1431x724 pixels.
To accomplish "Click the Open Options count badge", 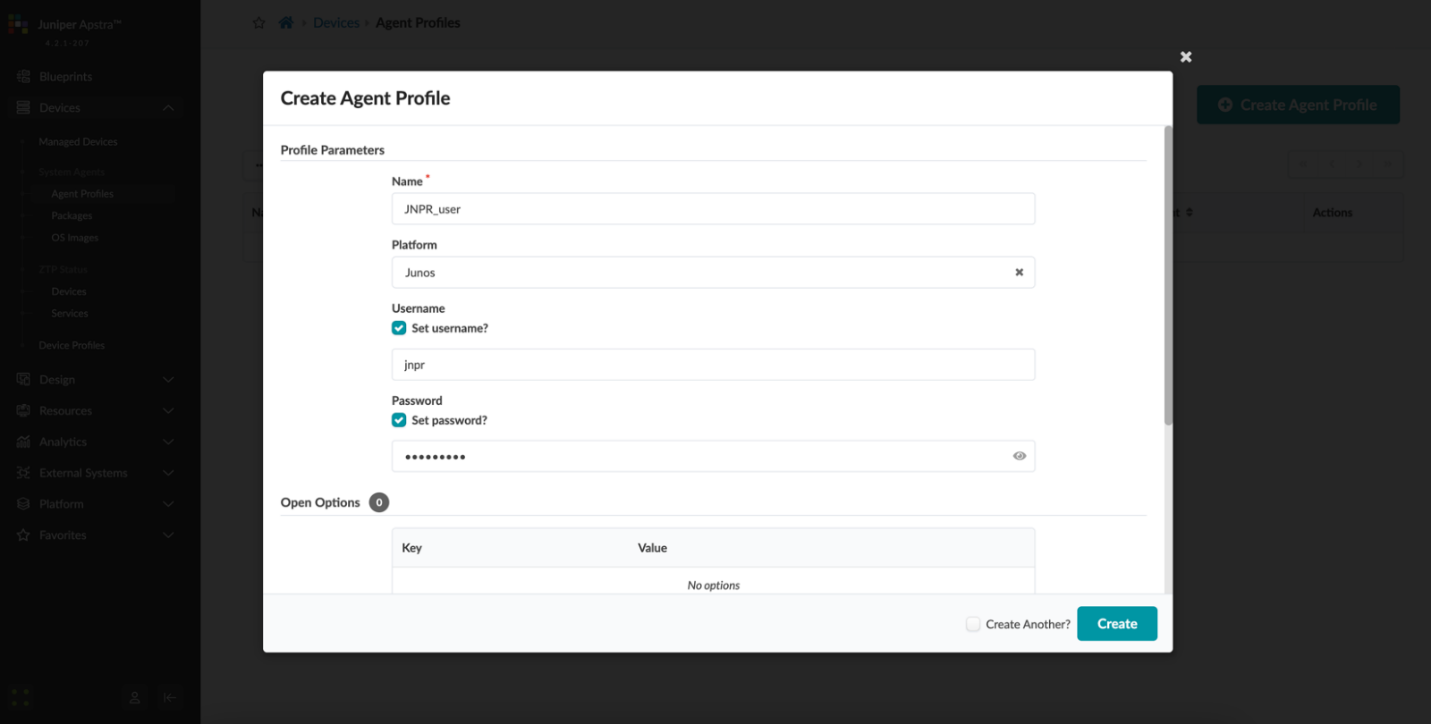I will pos(379,503).
